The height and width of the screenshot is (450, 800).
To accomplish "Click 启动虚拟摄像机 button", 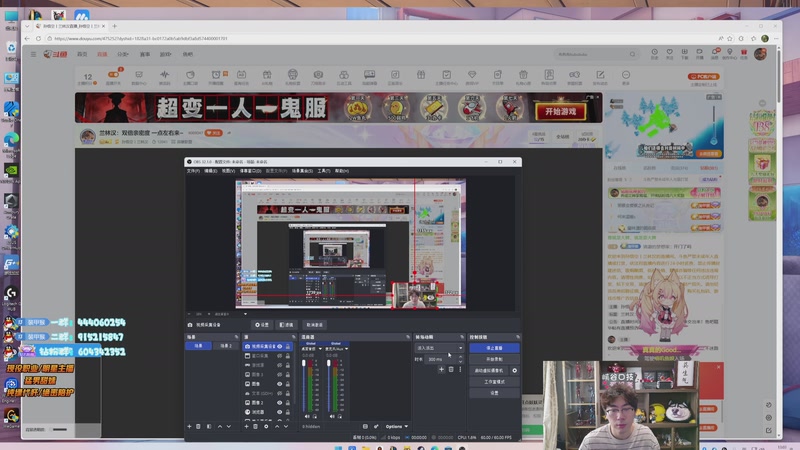I will 489,370.
